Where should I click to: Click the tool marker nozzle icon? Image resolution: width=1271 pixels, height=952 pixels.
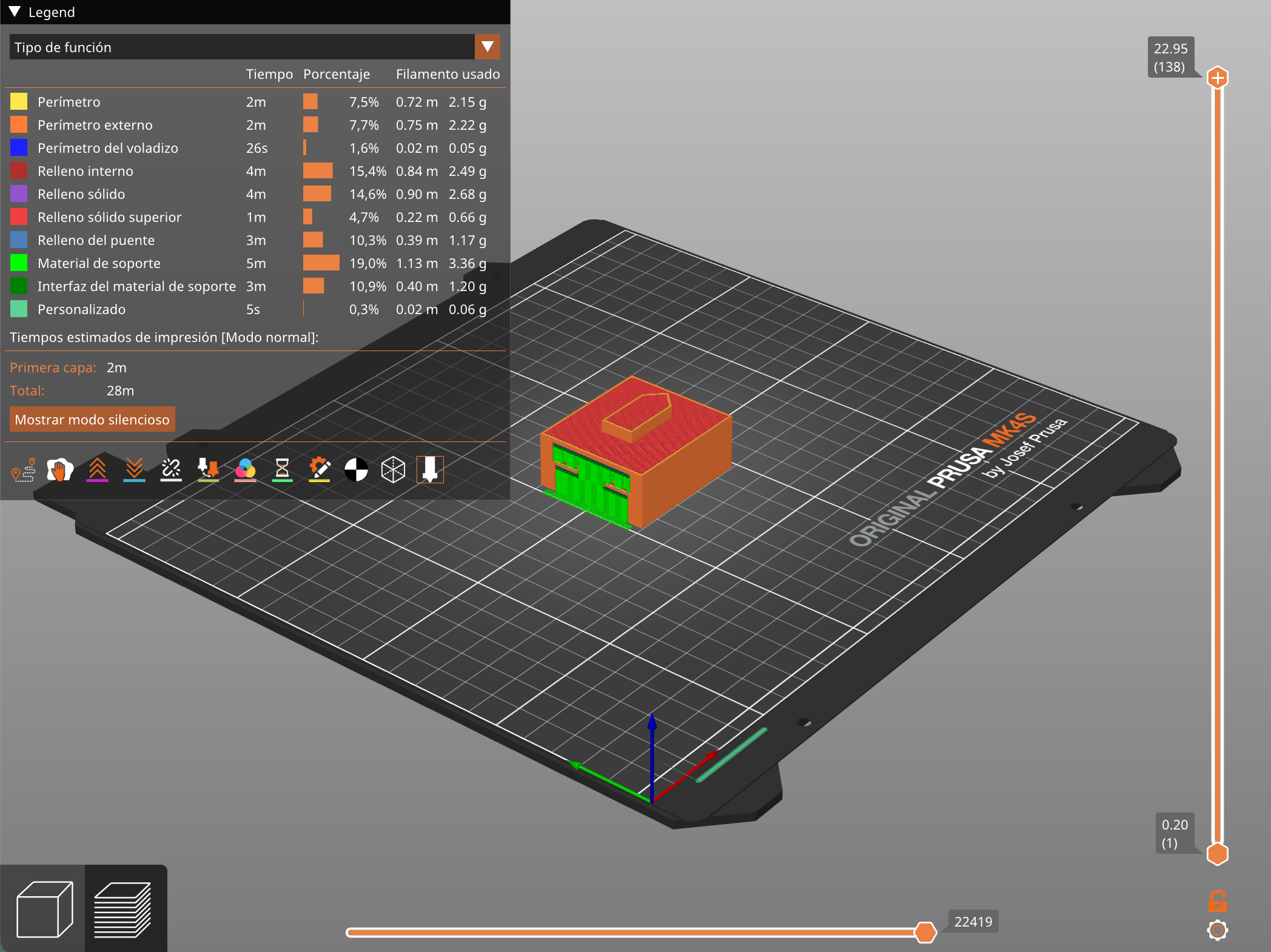pos(430,470)
